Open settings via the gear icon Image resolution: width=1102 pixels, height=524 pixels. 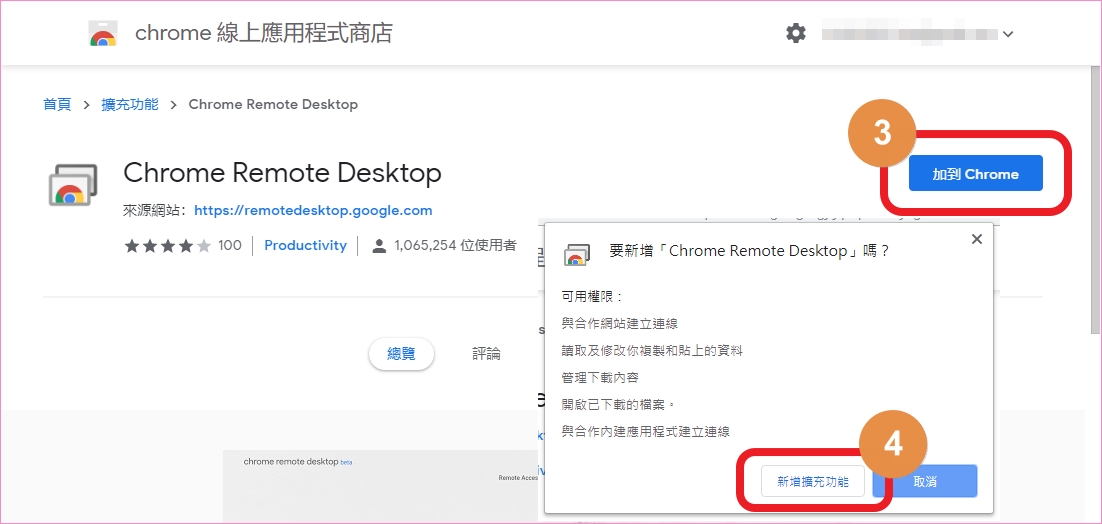click(796, 33)
